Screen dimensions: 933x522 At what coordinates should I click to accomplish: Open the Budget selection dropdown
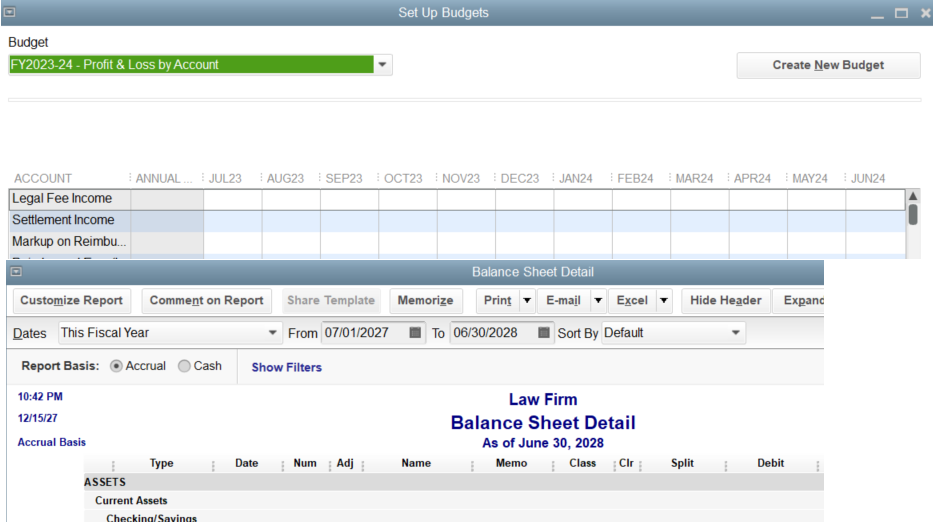coord(383,64)
